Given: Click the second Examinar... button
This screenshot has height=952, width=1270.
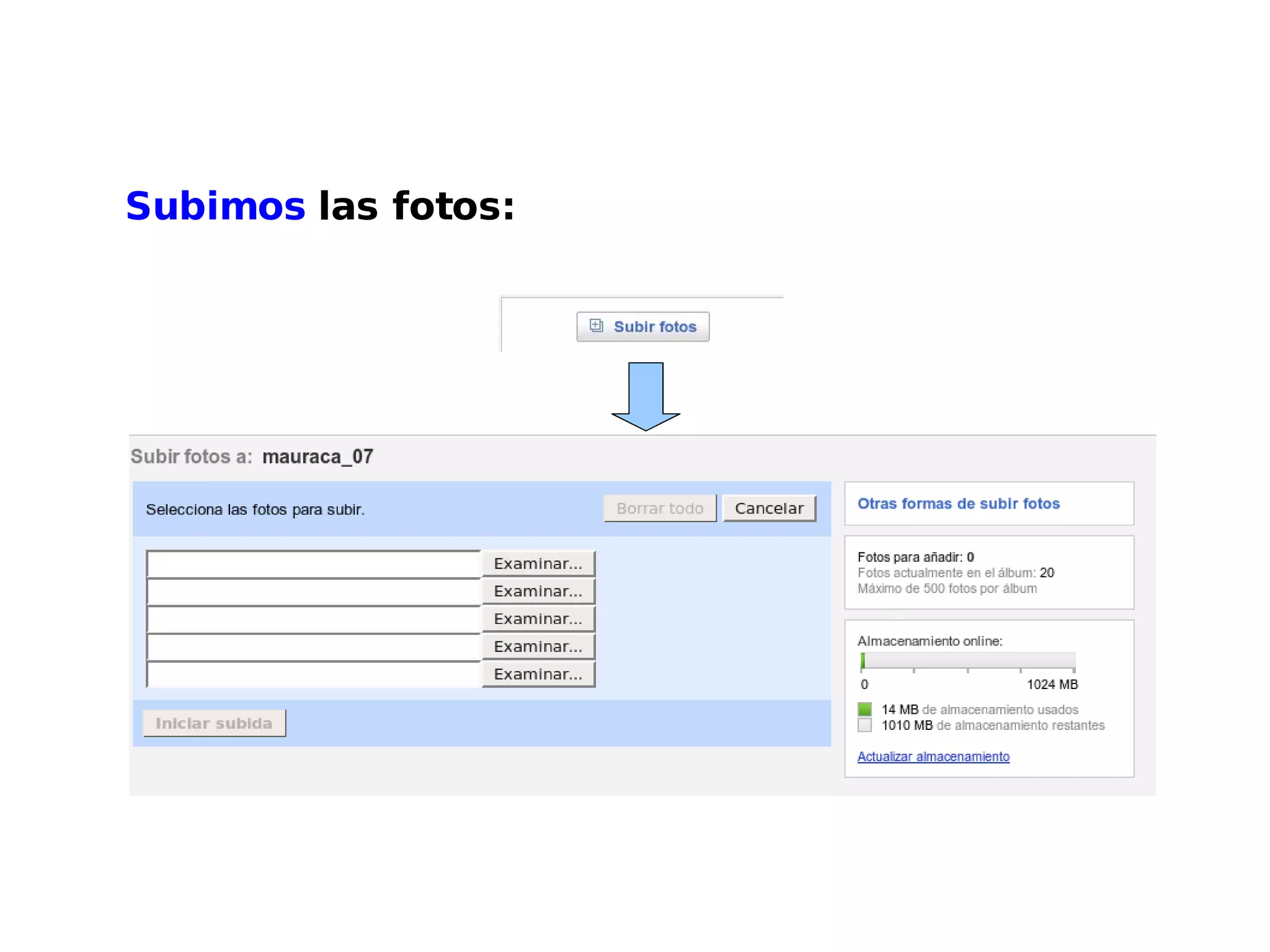Looking at the screenshot, I should [538, 592].
